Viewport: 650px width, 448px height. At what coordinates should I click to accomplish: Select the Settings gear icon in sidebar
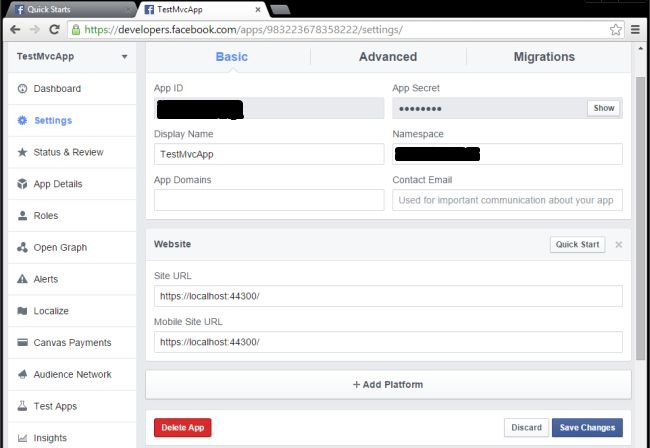coord(22,120)
